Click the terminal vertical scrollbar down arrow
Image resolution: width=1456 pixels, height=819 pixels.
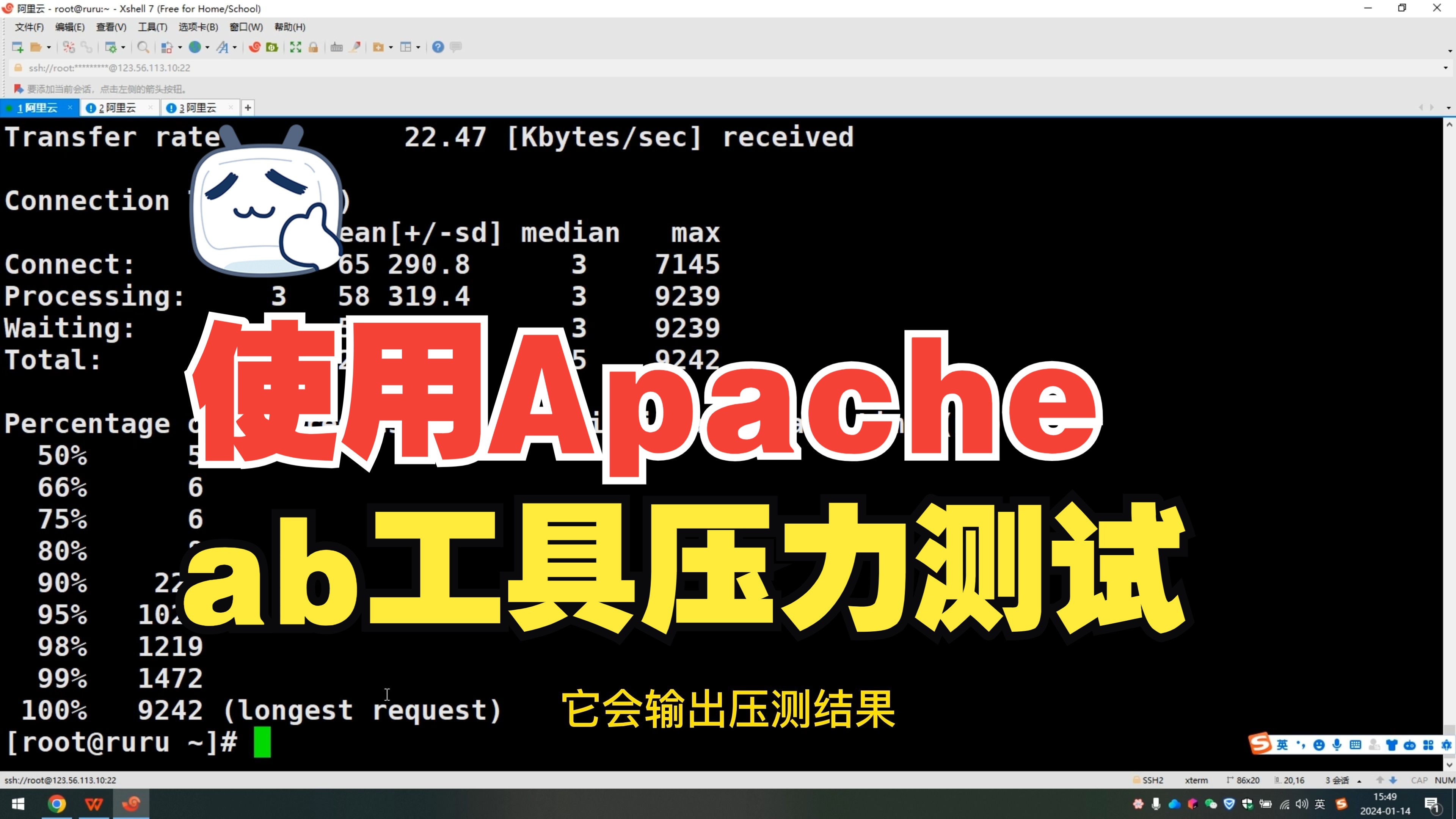point(1449,765)
